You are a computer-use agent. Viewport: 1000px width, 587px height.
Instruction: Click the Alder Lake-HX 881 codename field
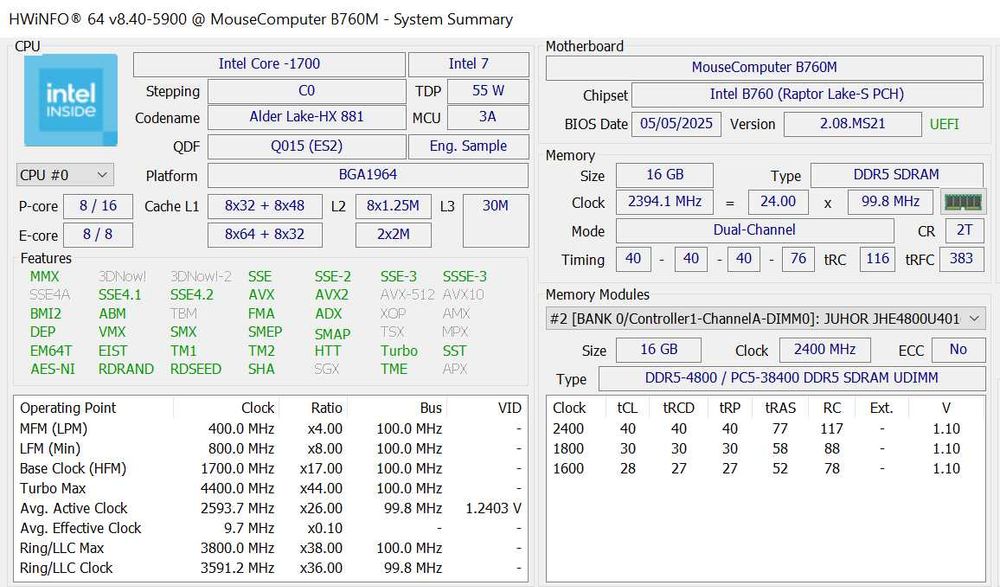[x=307, y=117]
